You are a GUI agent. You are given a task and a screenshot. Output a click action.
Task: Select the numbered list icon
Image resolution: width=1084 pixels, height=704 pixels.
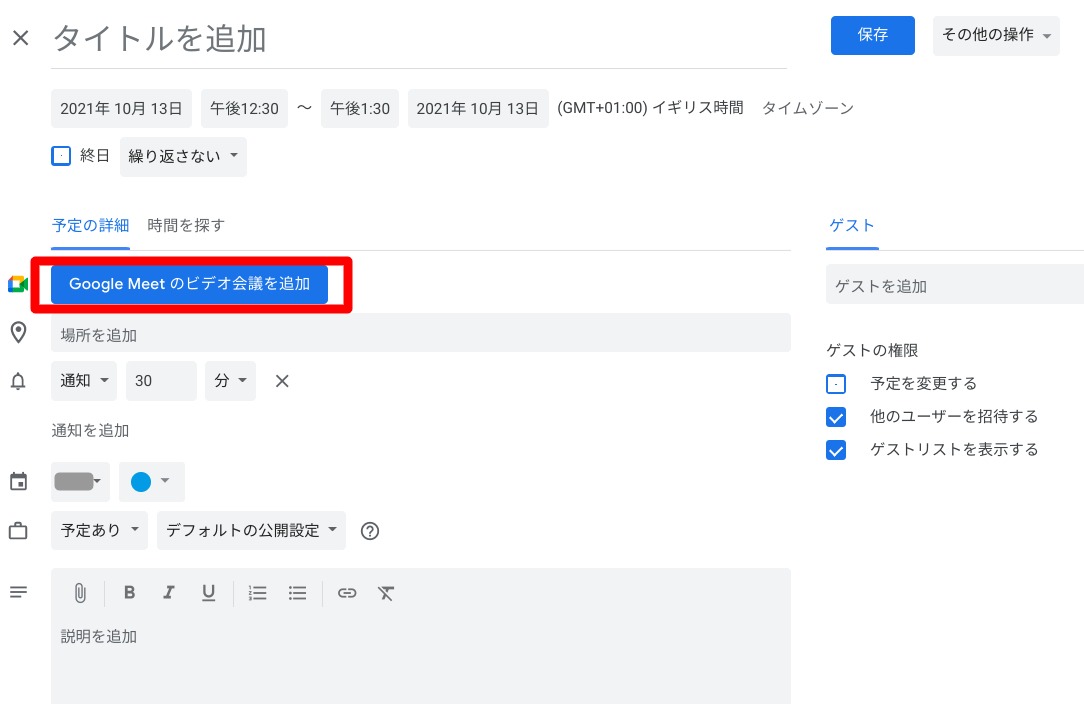click(x=257, y=593)
